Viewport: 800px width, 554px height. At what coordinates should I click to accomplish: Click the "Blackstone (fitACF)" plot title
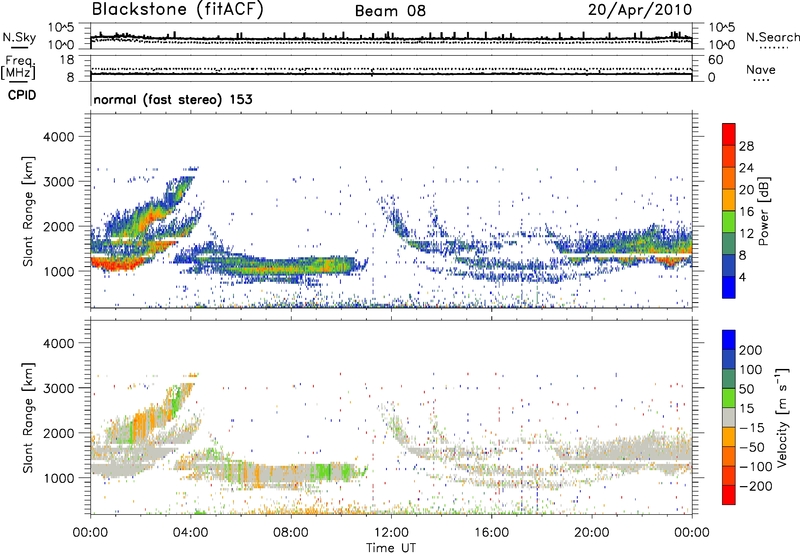click(177, 10)
